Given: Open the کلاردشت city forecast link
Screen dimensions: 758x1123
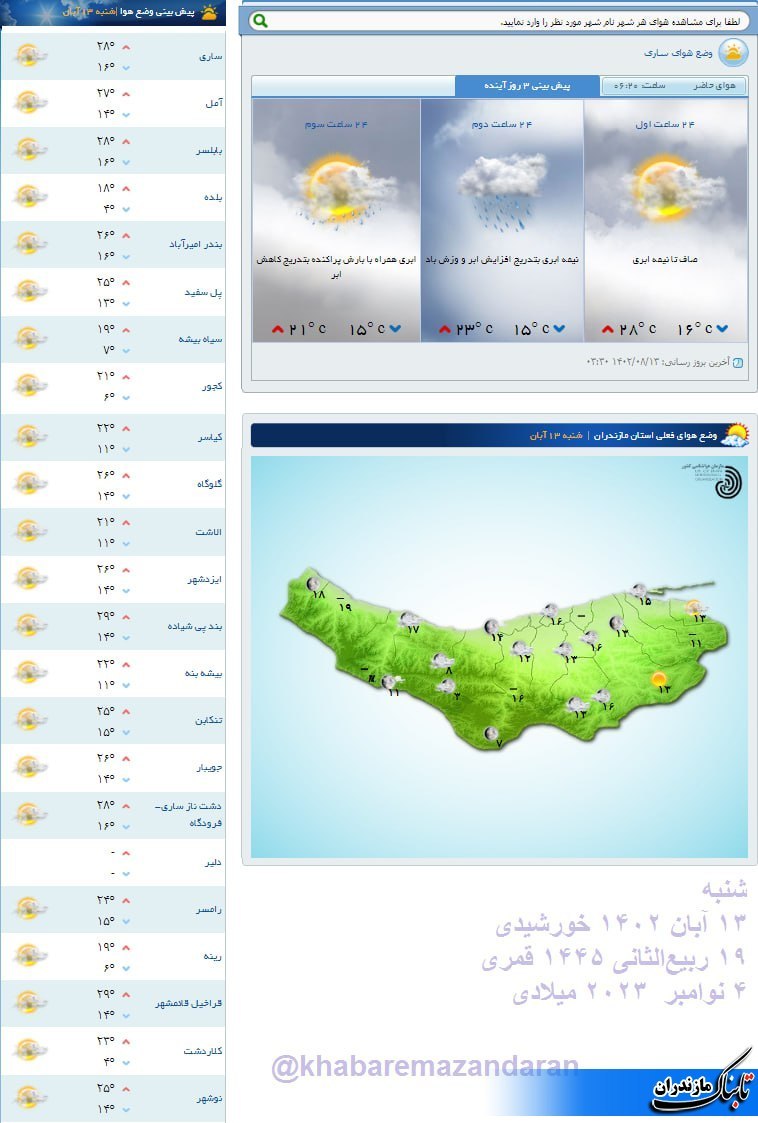Looking at the screenshot, I should click(x=203, y=1051).
